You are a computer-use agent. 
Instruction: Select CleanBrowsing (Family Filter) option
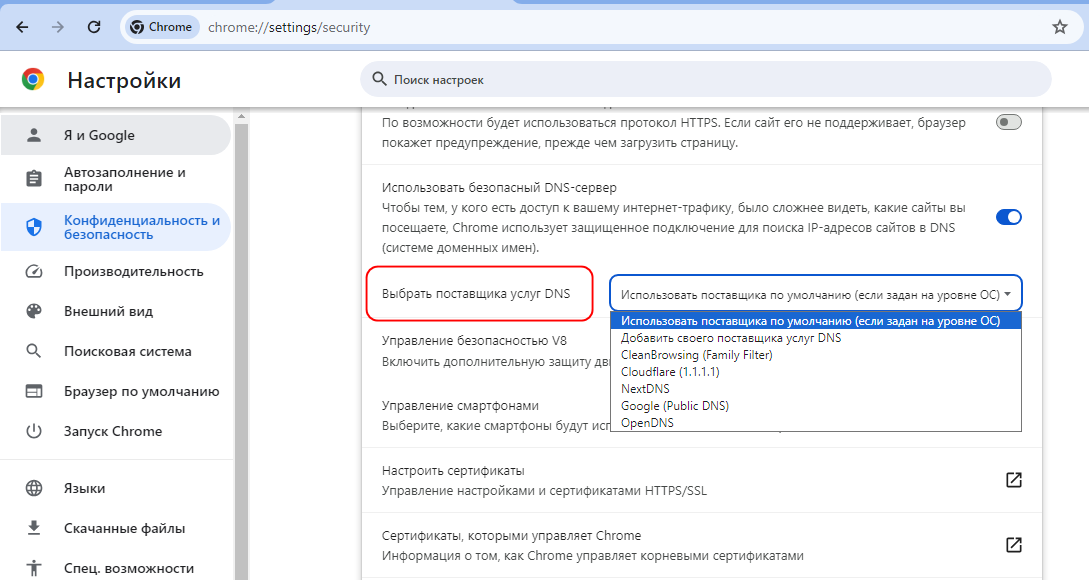(x=815, y=354)
